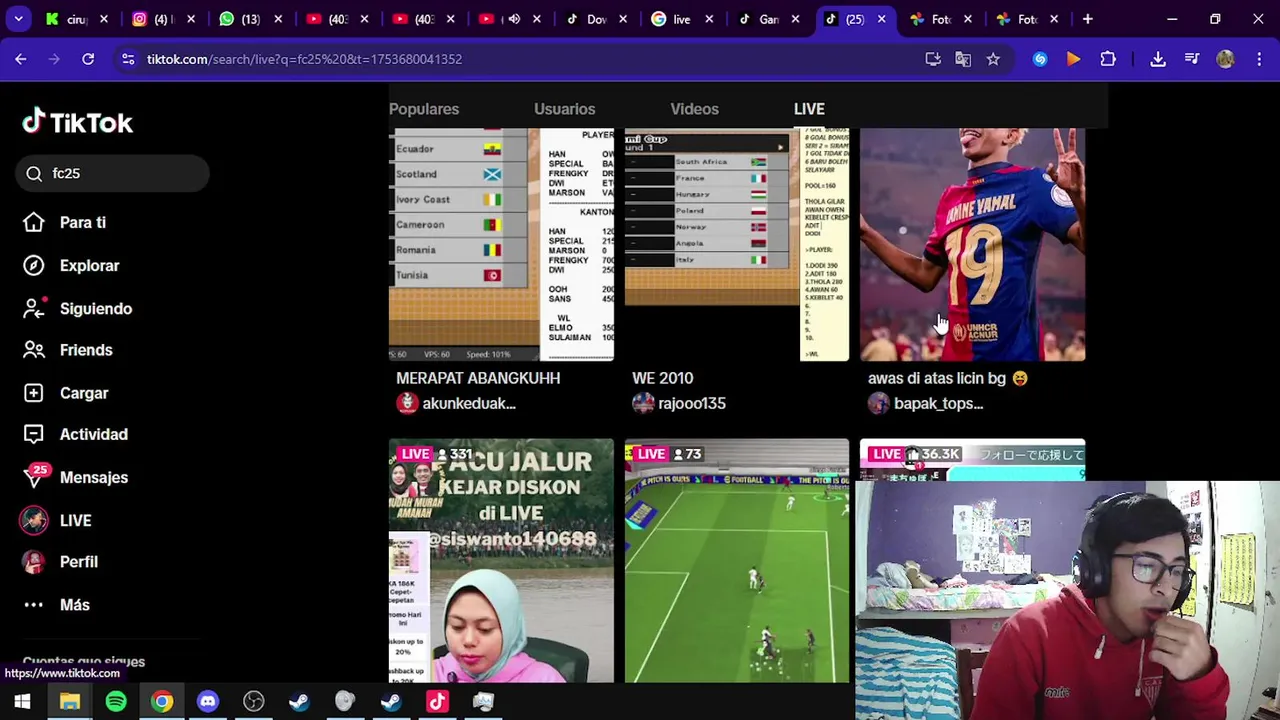Open Perfil page

[60, 562]
